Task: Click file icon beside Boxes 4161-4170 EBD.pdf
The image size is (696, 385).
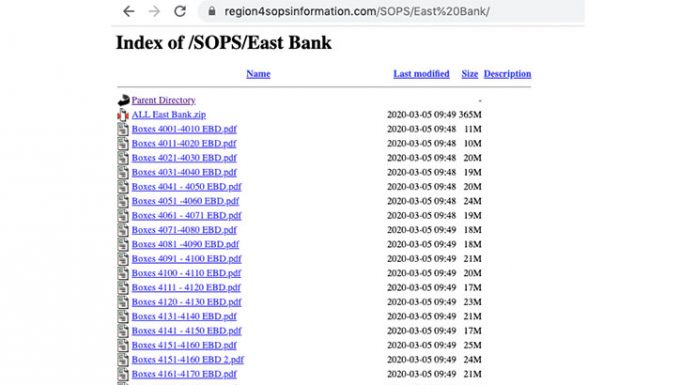Action: [x=123, y=374]
